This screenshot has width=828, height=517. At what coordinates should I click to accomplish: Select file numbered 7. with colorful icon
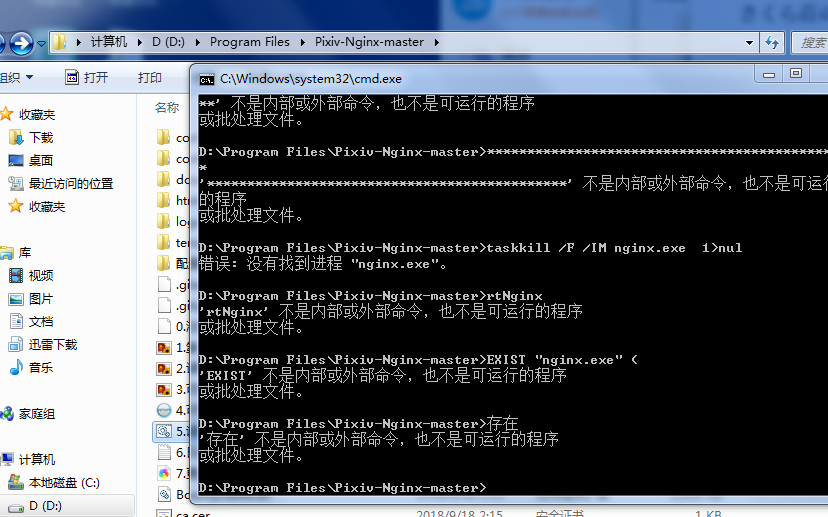coord(173,474)
